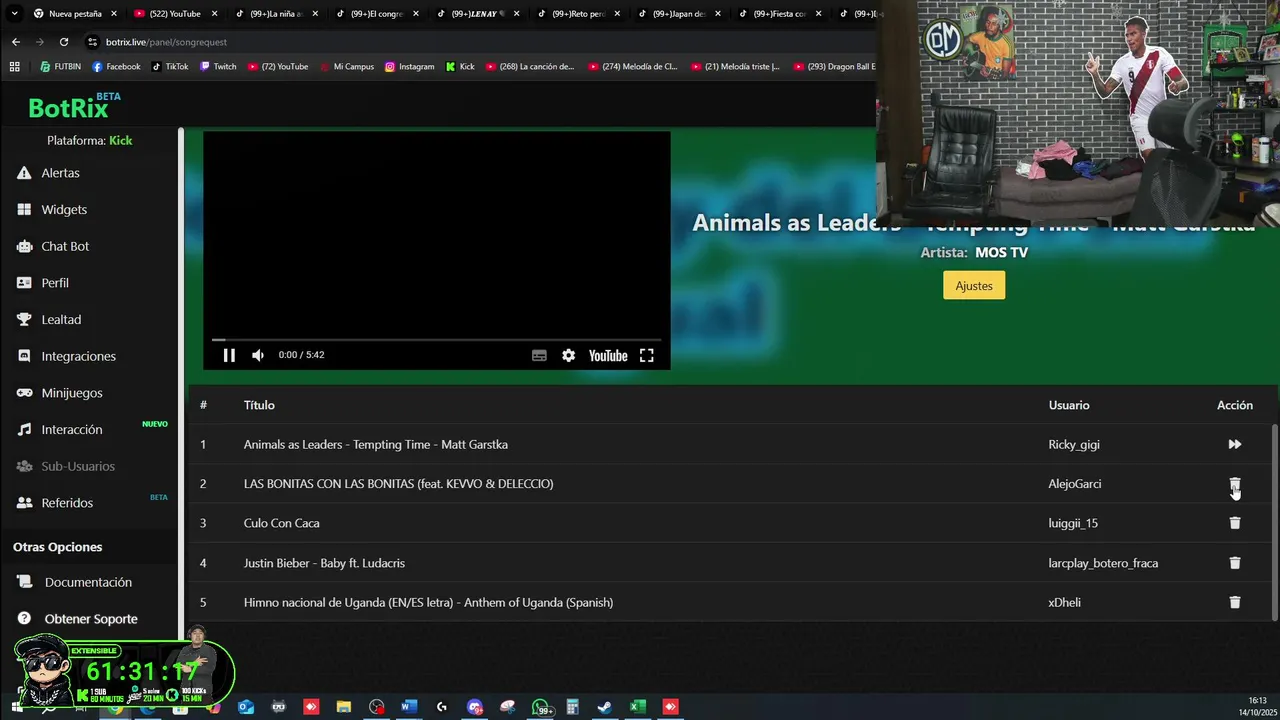
Task: Click the BotRix logo
Action: (72, 106)
